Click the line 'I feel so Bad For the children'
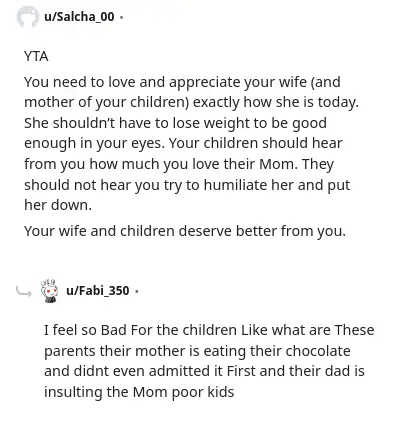The image size is (400, 428). tap(209, 330)
